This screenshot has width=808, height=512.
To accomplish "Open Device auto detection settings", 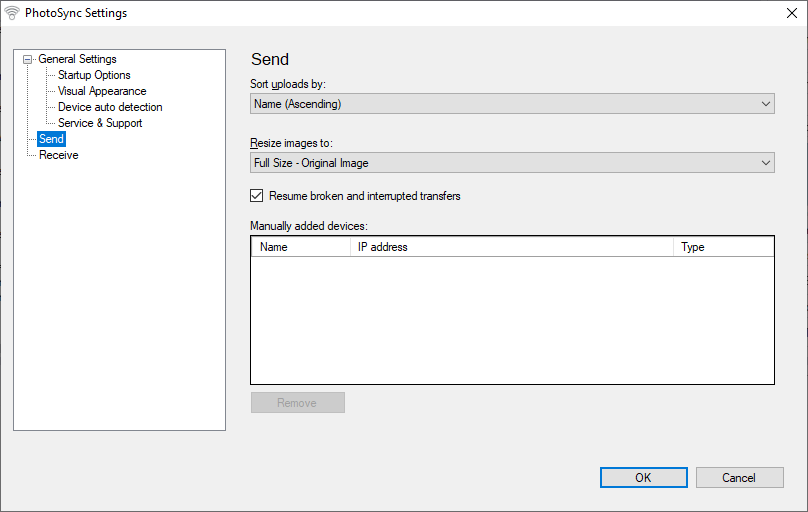I will coord(110,107).
